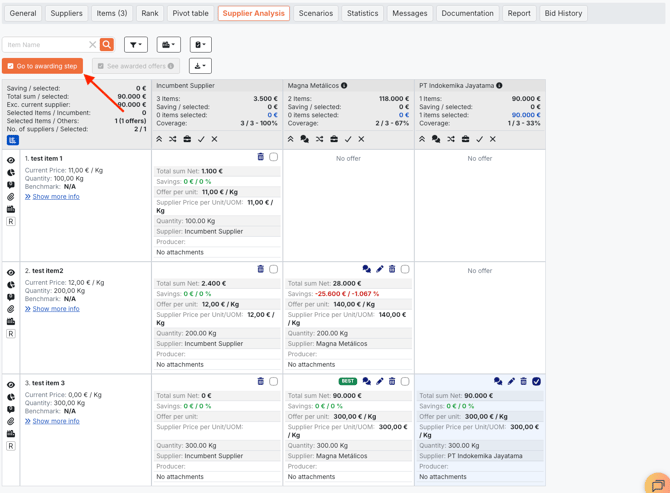Viewport: 670px width, 493px height.
Task: Open chat for PT Indokemika test item 3 offer
Action: (x=497, y=381)
